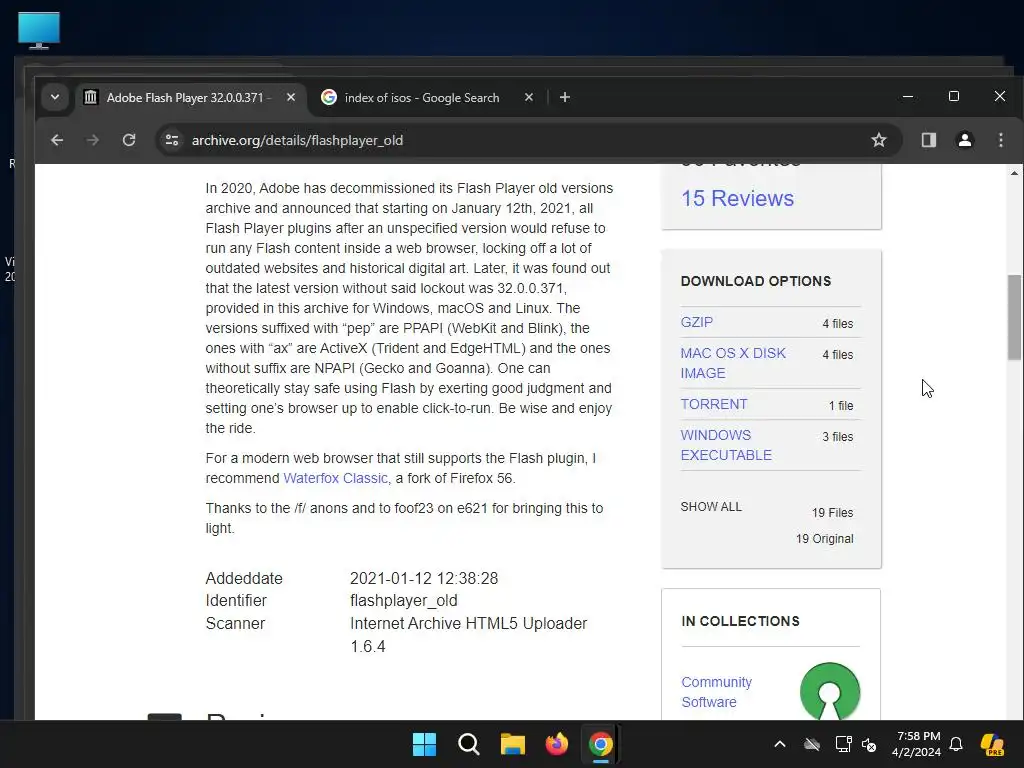Open the Windows Start menu
This screenshot has height=768, width=1024.
pyautogui.click(x=424, y=744)
